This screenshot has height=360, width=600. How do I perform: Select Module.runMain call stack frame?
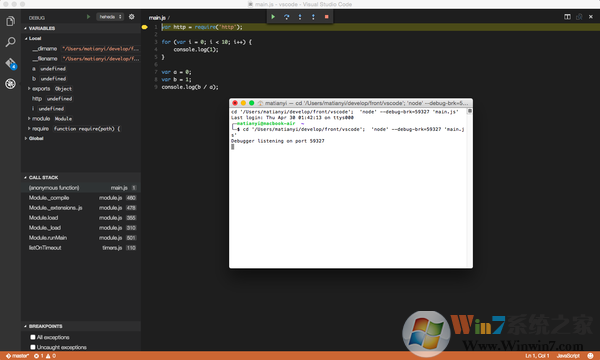point(81,238)
